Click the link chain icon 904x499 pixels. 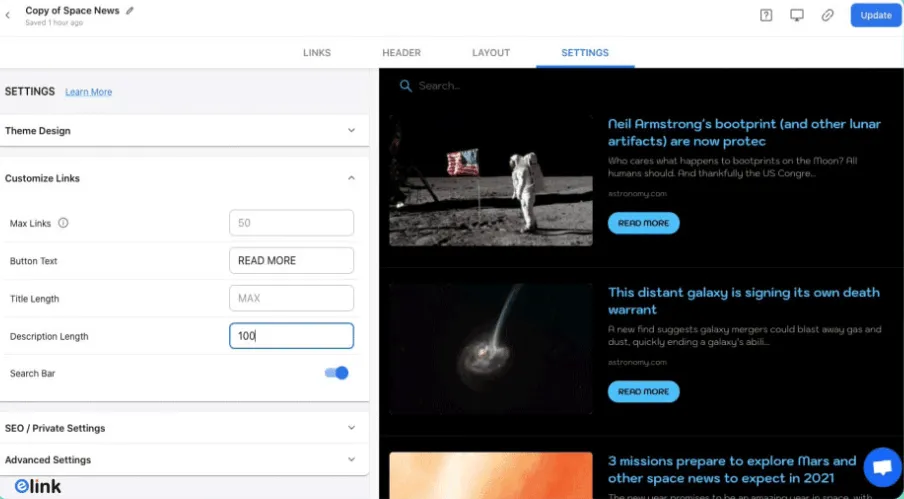pyautogui.click(x=827, y=16)
